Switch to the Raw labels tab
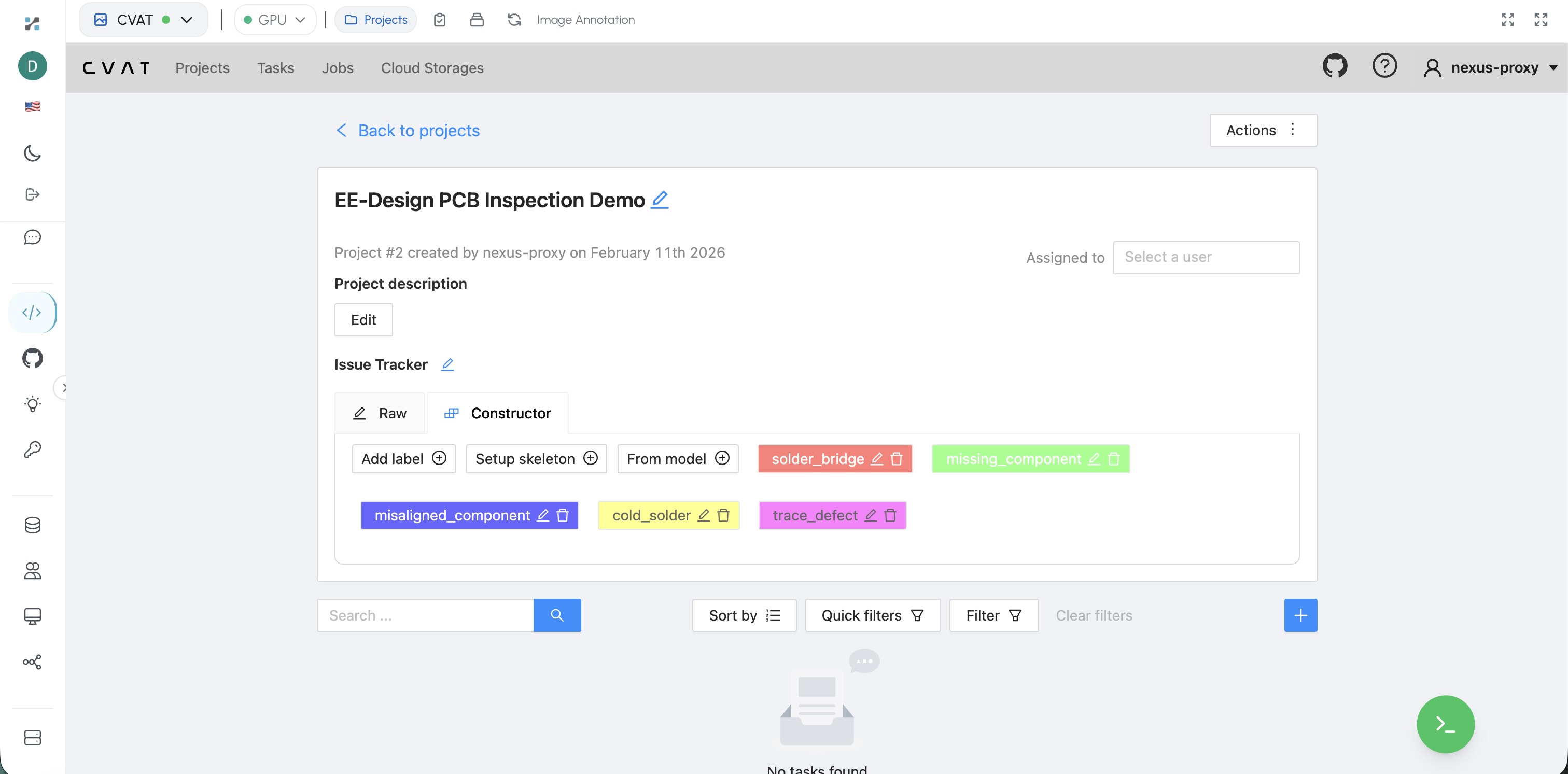The width and height of the screenshot is (1568, 774). (380, 413)
